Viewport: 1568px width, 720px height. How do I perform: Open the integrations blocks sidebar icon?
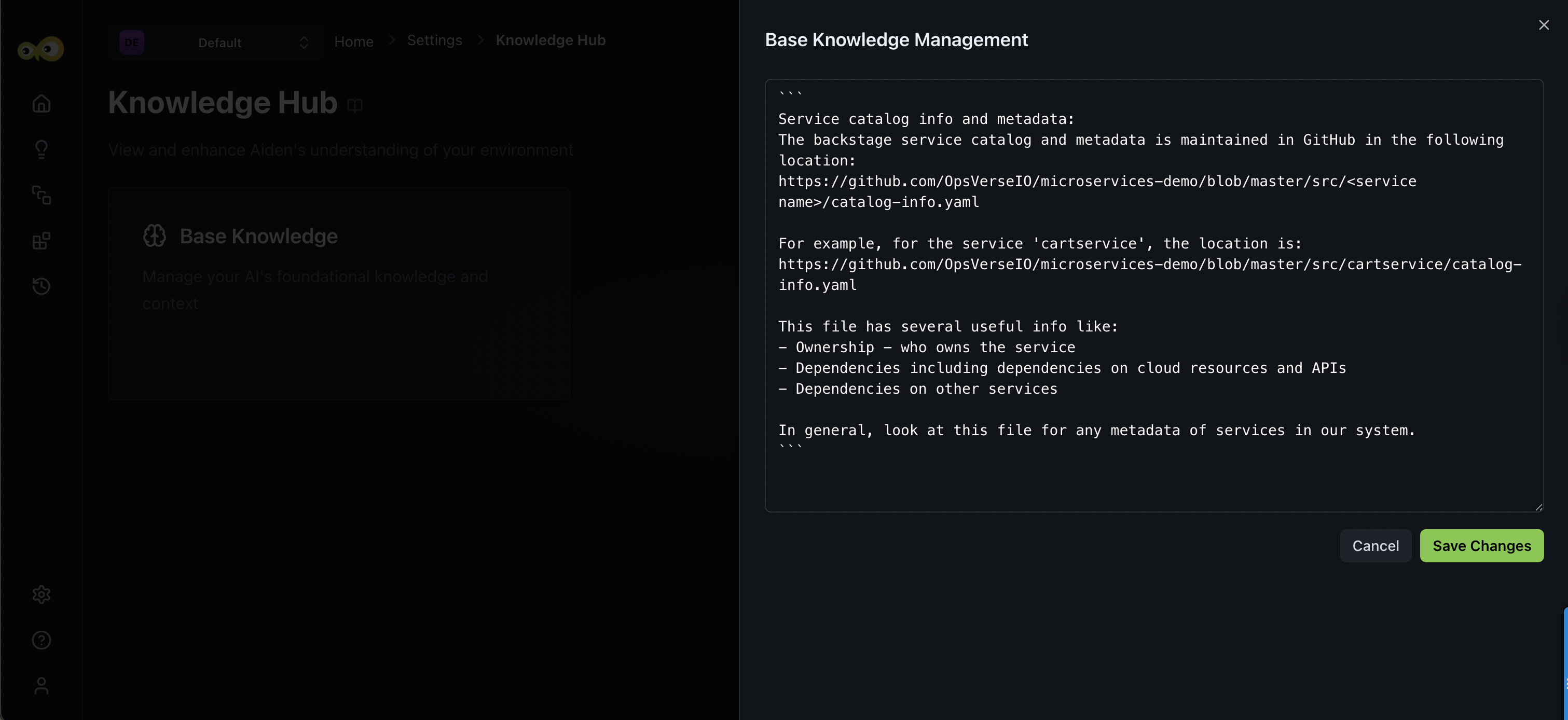pos(42,241)
